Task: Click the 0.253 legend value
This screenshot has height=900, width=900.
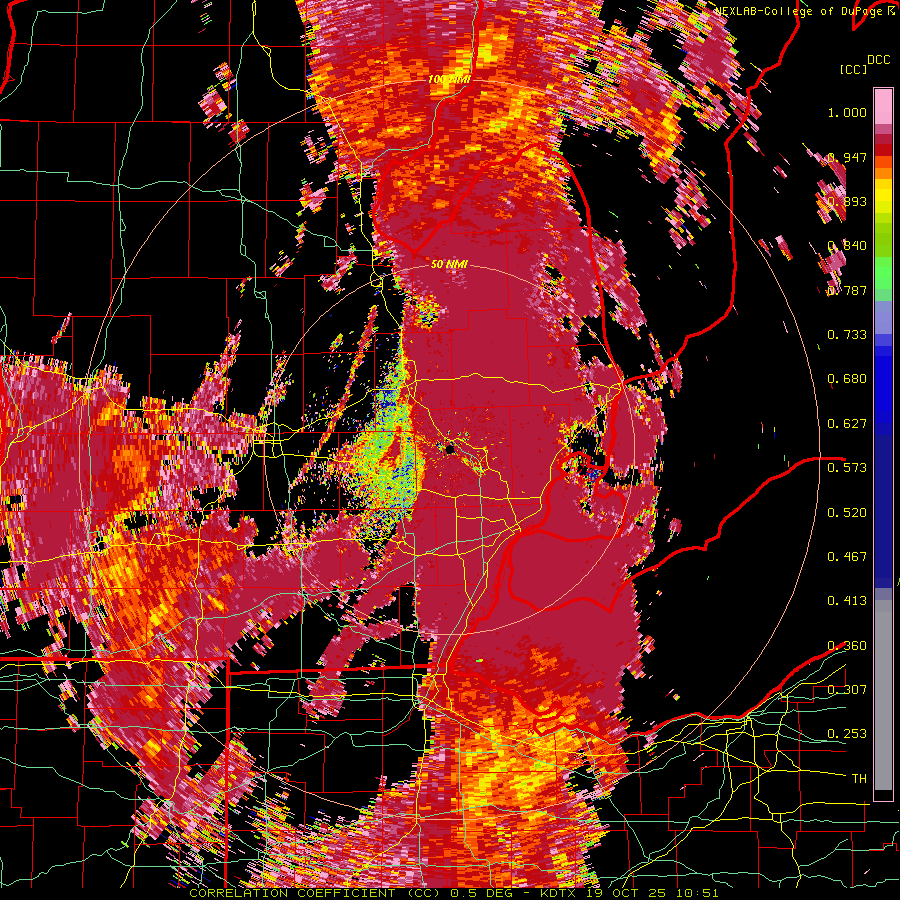Action: (x=847, y=734)
